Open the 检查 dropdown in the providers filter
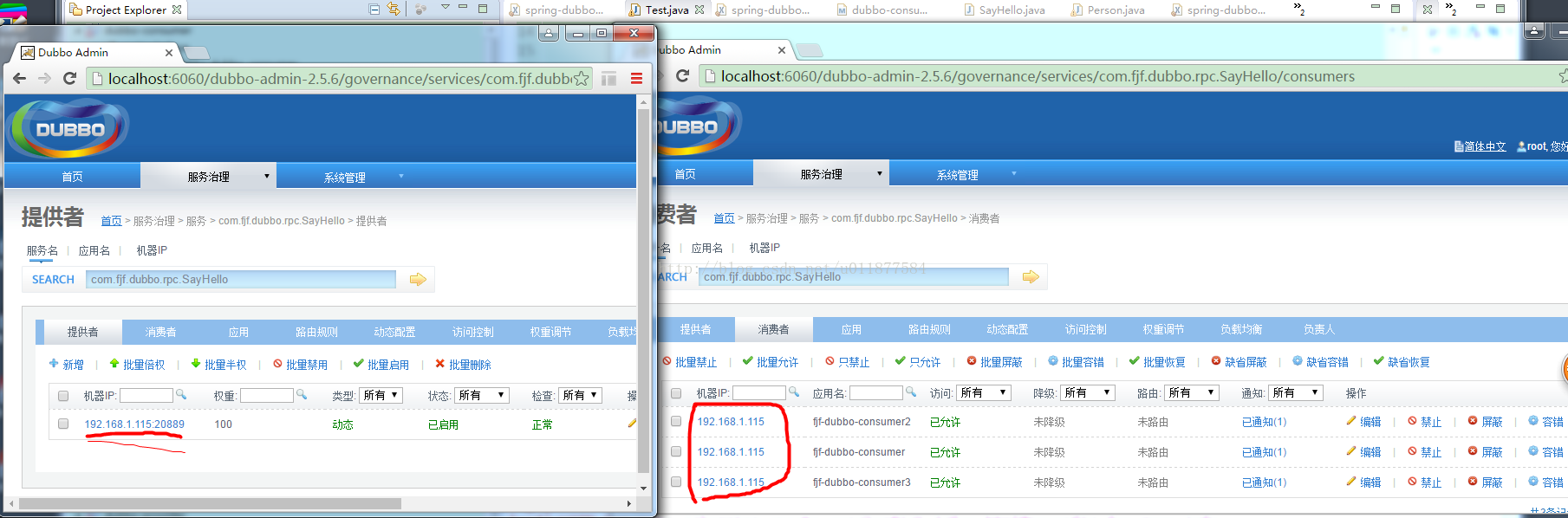Viewport: 1568px width, 518px height. [x=580, y=395]
